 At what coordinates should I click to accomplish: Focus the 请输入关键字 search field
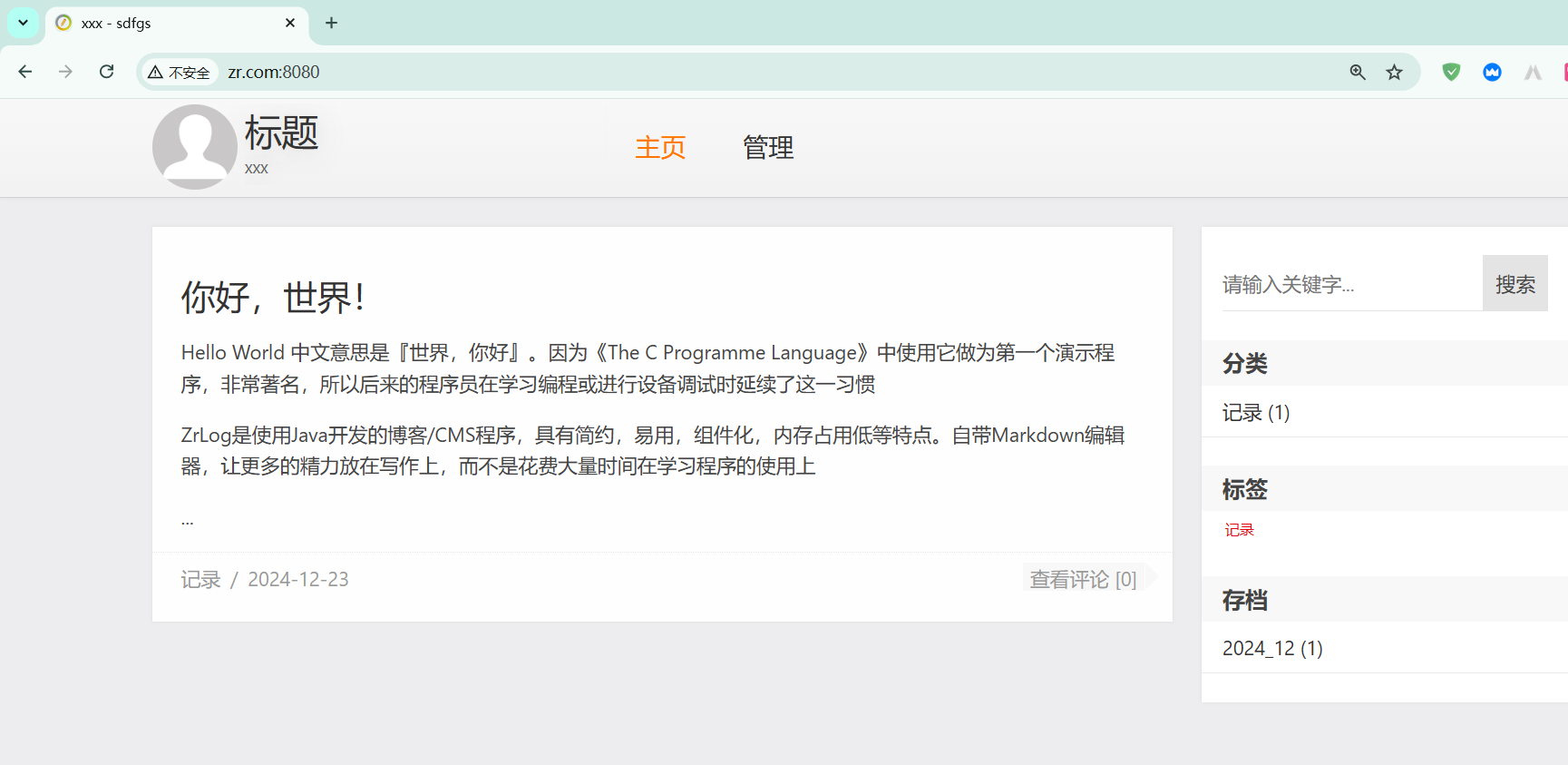[1352, 284]
